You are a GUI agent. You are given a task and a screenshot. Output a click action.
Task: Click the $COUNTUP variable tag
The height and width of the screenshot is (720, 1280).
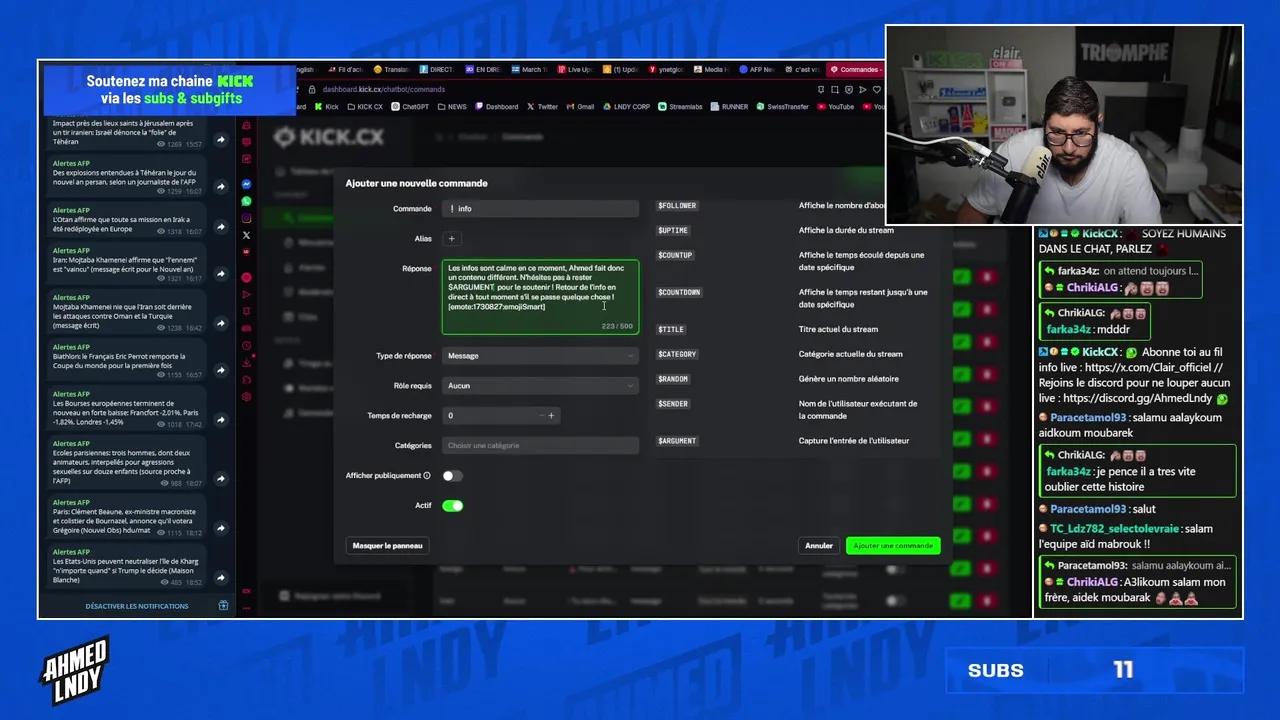(675, 256)
